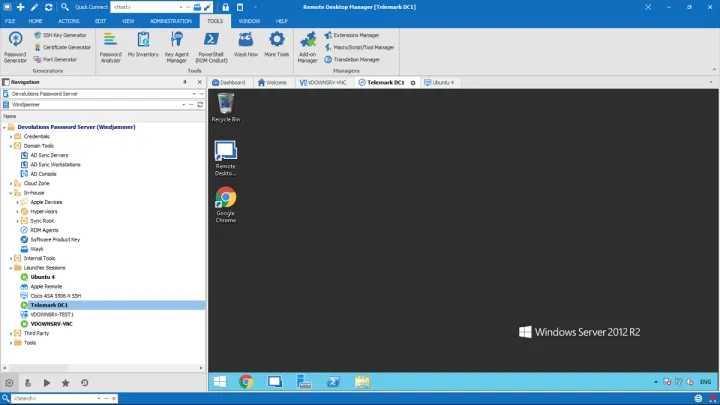Image resolution: width=720 pixels, height=405 pixels.
Task: Show favorites using the star icon
Action: [x=65, y=382]
